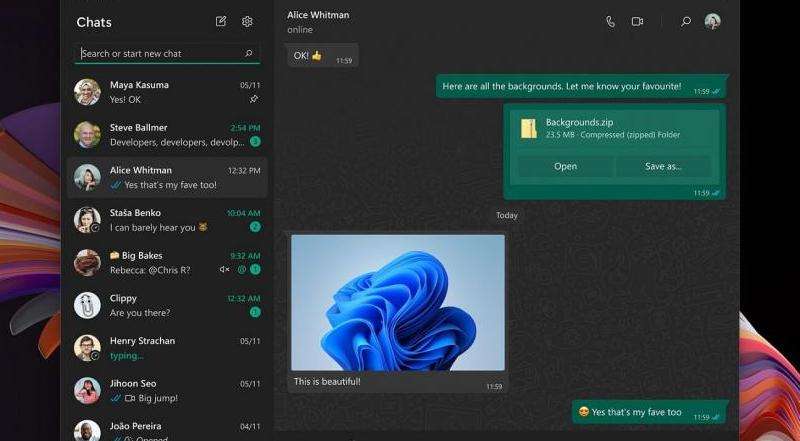Open the Clippy chat
Screen dimensions: 800x441
pyautogui.click(x=166, y=305)
